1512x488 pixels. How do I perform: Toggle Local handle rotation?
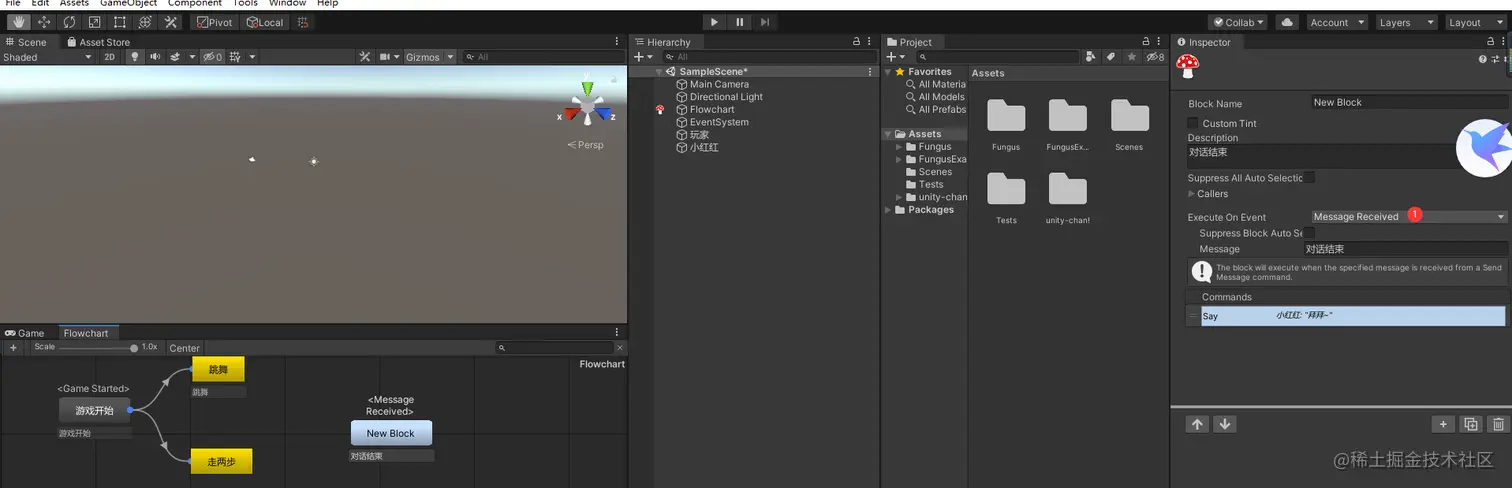point(265,22)
